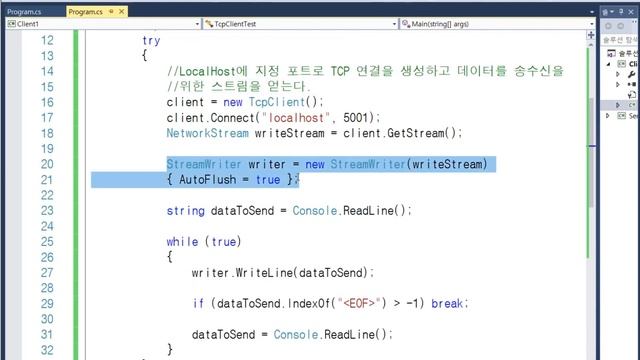Click the TcpClient type on line 16
Screen dimensions: 640x360
pos(277,102)
